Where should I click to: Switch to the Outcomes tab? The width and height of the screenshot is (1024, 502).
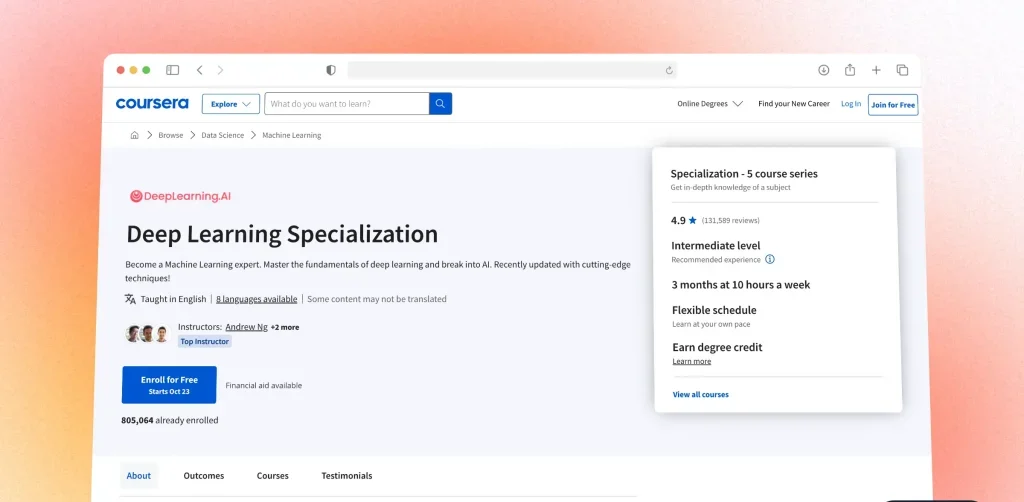204,476
